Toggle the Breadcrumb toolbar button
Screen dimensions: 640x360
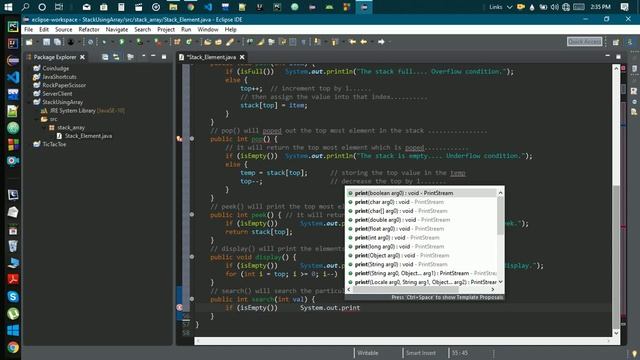point(249,42)
